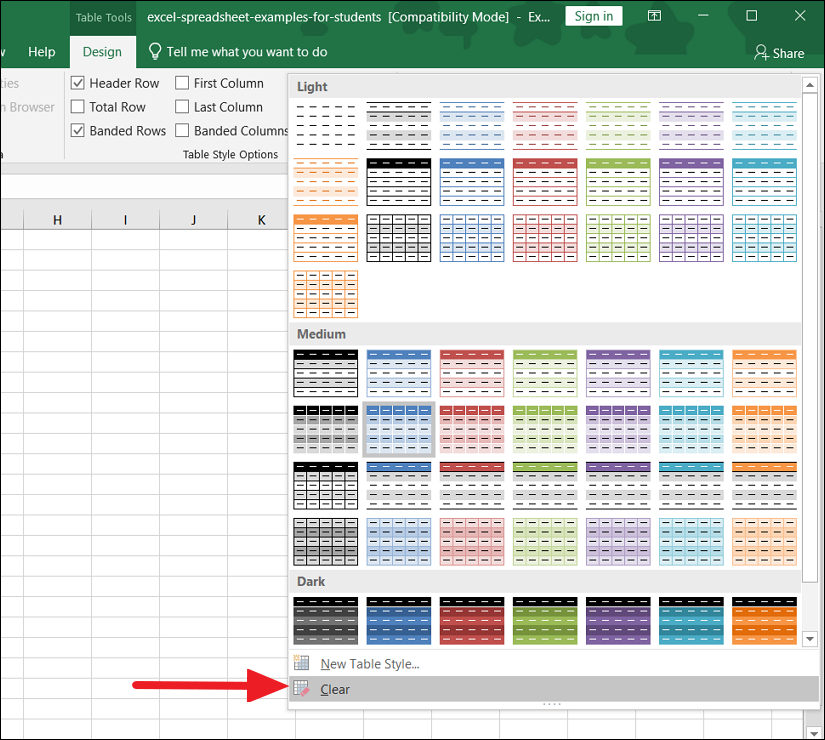Select the orange Medium style in the first Medium row
The width and height of the screenshot is (825, 740).
pyautogui.click(x=764, y=373)
